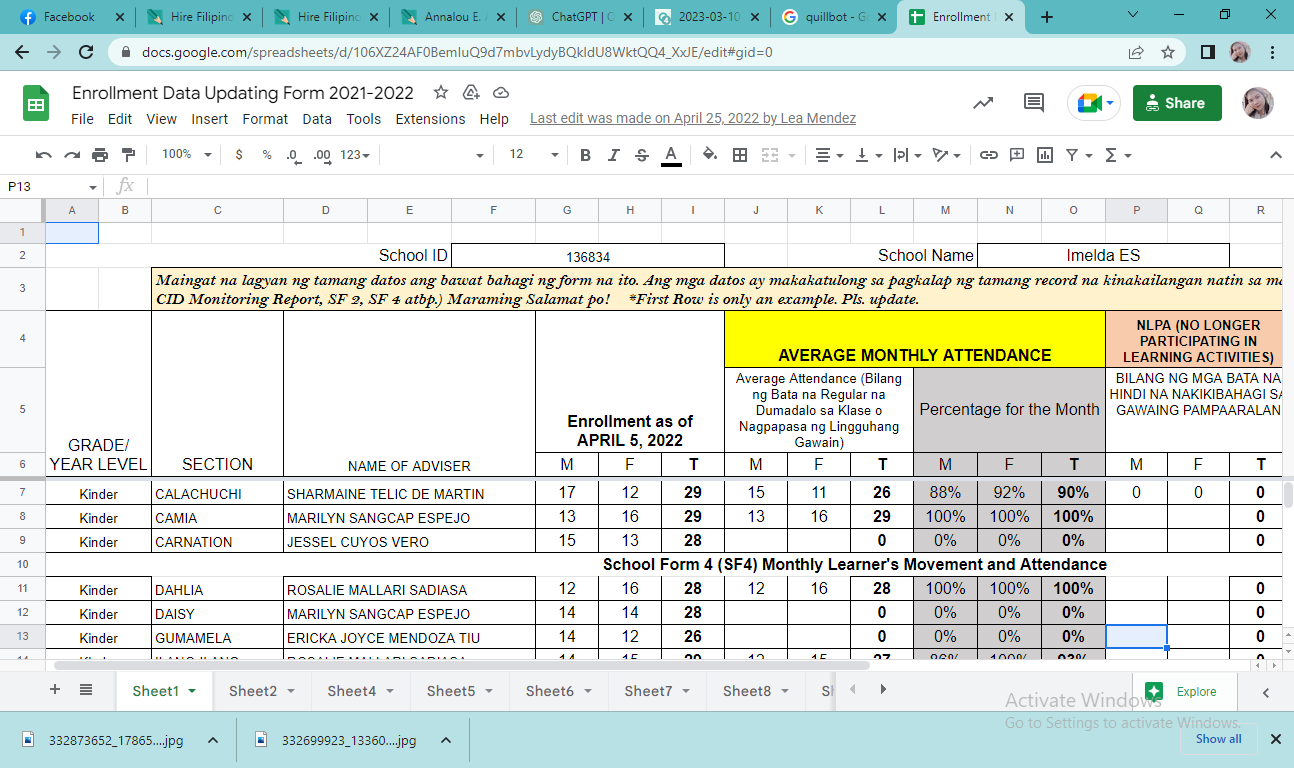The image size is (1294, 768).
Task: Toggle bold formatting
Action: pyautogui.click(x=586, y=155)
